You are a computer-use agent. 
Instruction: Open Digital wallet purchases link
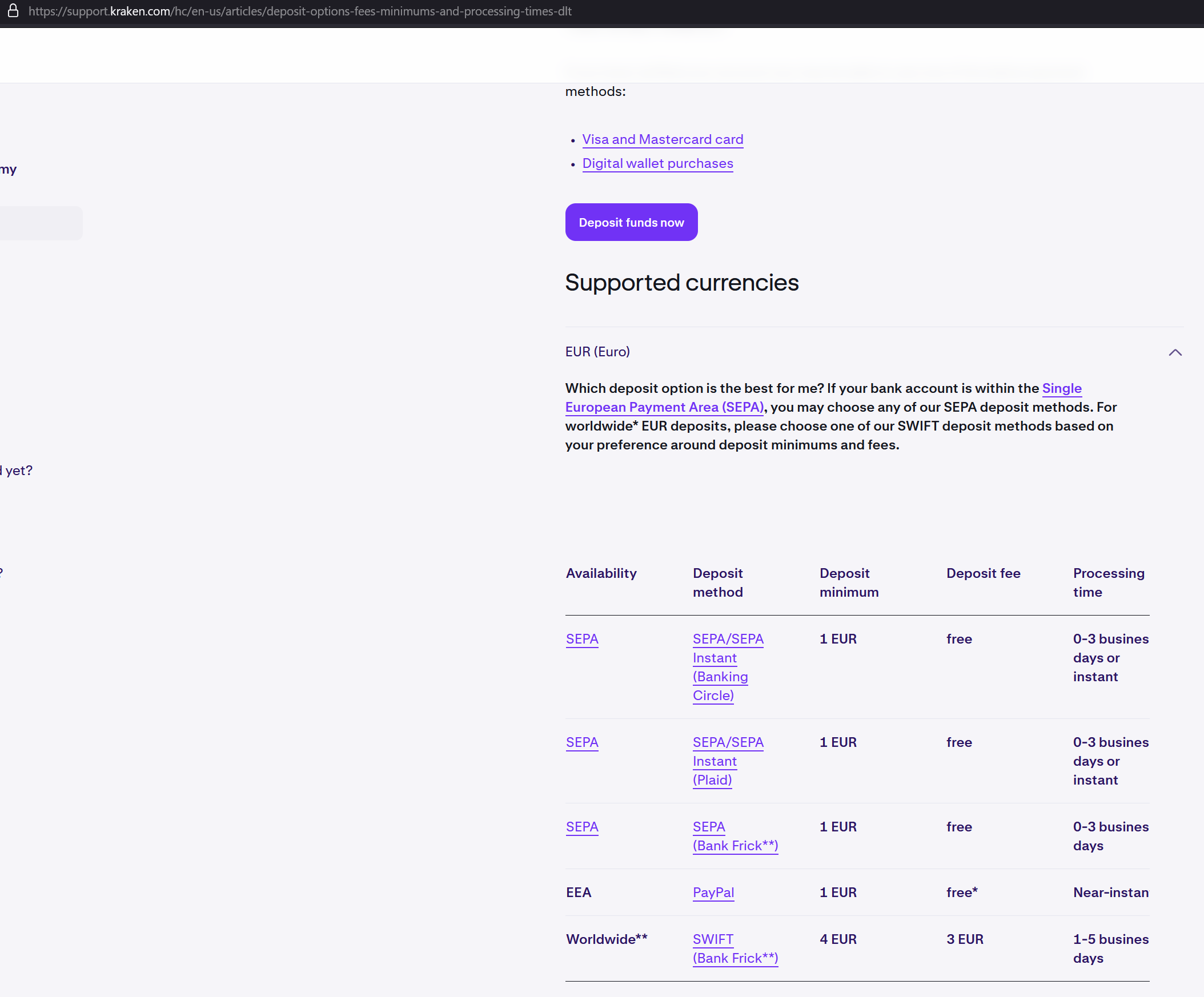click(x=657, y=163)
